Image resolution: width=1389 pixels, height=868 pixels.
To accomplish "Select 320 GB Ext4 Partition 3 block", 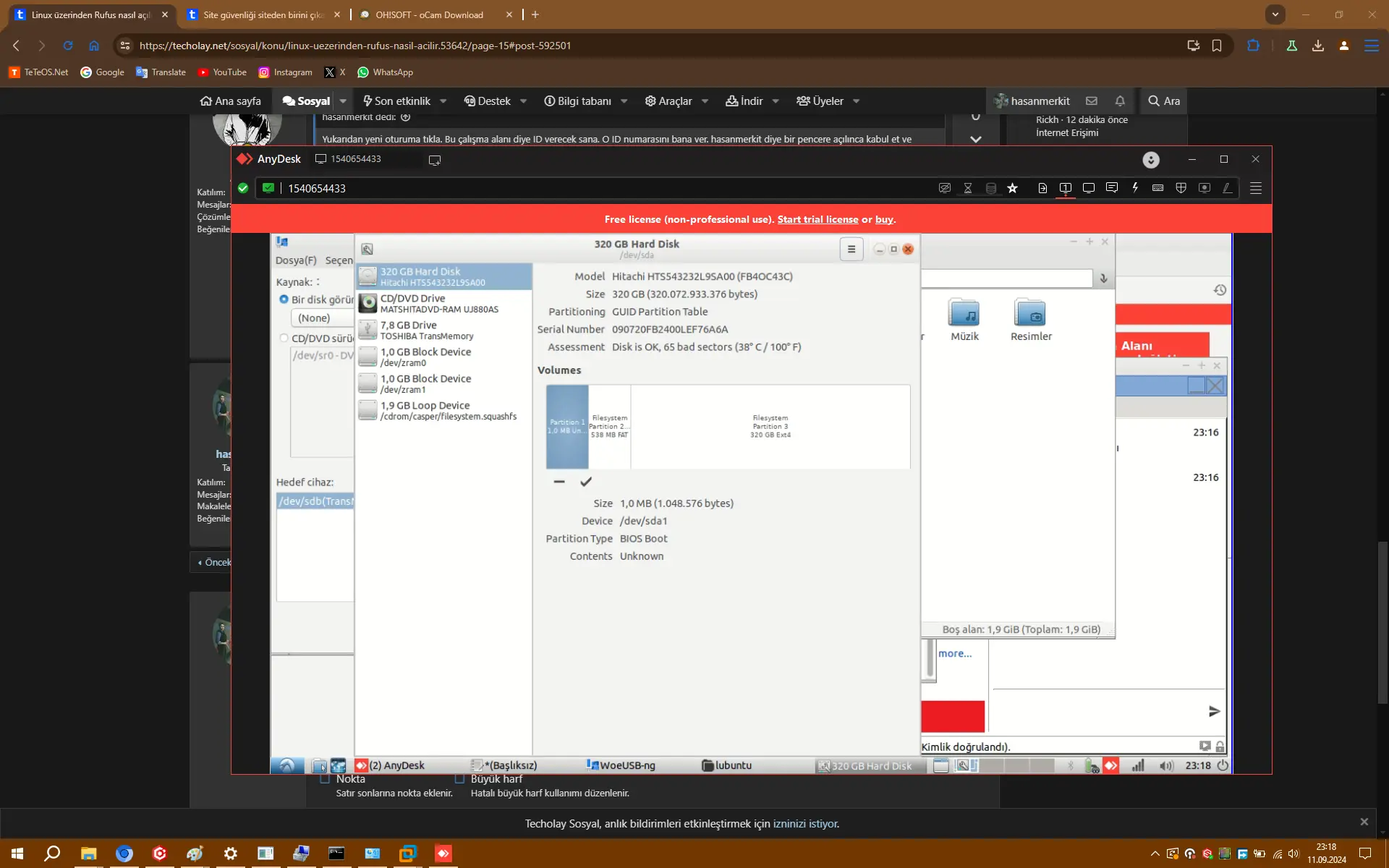I will [770, 427].
